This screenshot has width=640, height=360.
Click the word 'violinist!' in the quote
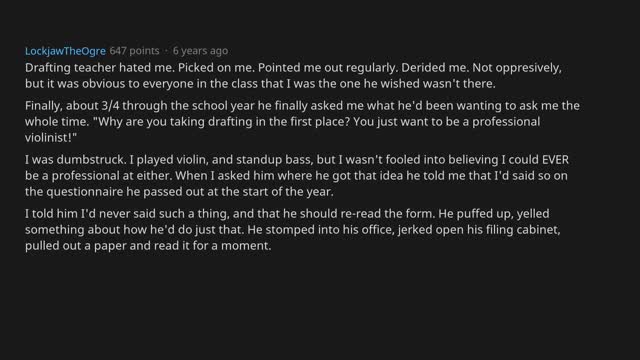click(x=51, y=138)
